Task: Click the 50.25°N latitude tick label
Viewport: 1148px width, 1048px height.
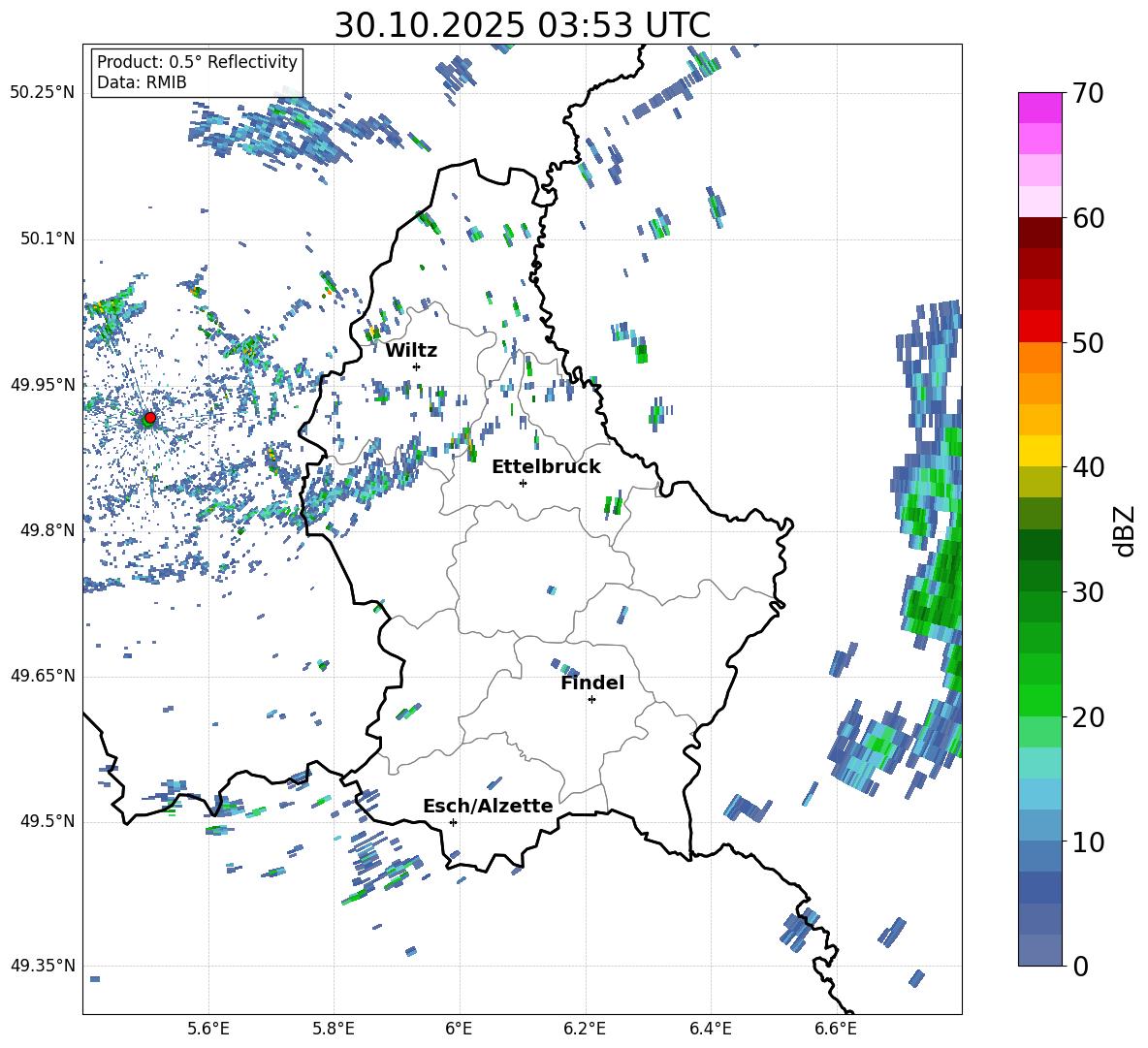Action: 43,93
